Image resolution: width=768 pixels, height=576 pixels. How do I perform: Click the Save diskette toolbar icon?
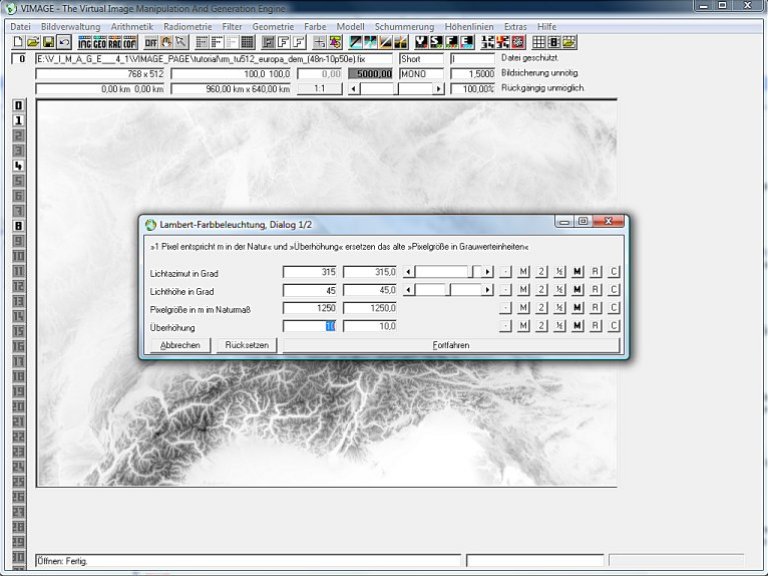point(48,43)
